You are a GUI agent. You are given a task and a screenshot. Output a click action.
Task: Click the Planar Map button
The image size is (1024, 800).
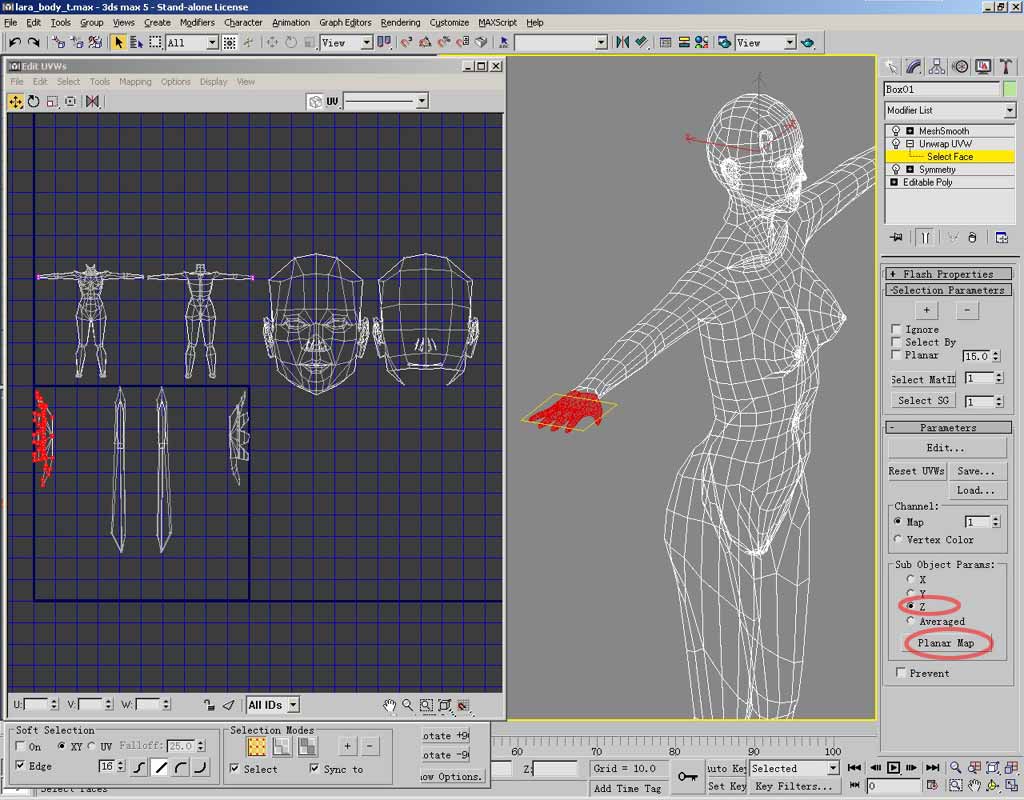(x=946, y=643)
